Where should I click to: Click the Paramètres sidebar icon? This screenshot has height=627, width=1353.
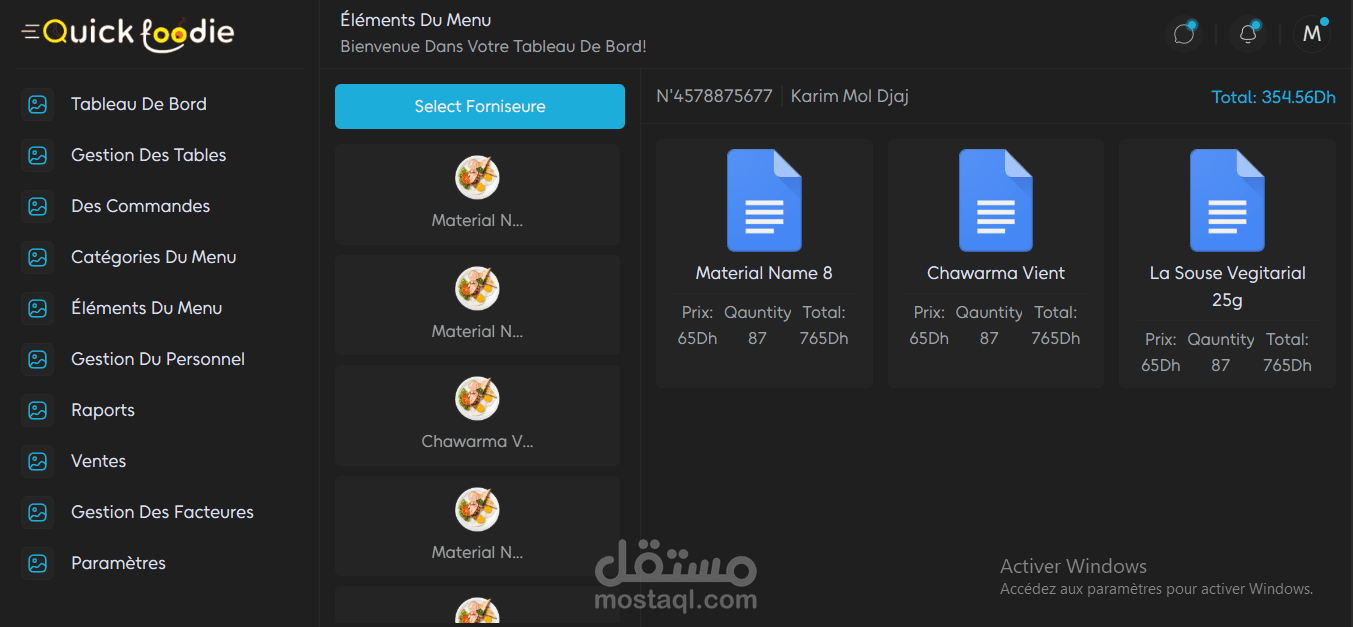tap(38, 563)
